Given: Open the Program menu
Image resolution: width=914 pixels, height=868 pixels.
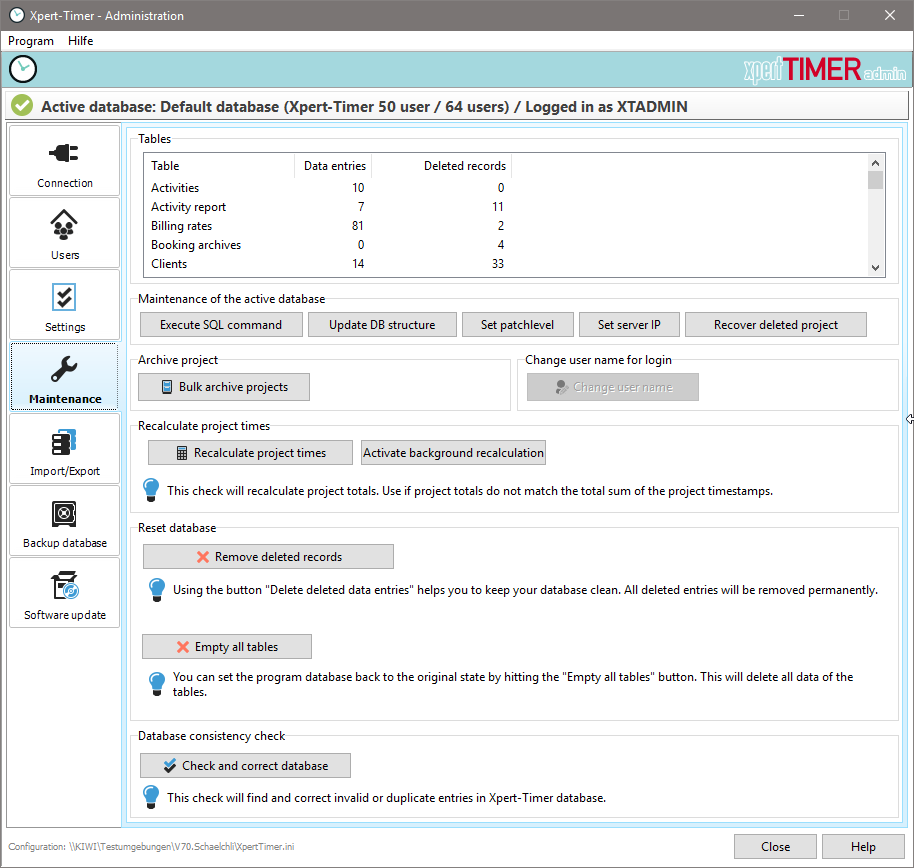Looking at the screenshot, I should point(30,40).
